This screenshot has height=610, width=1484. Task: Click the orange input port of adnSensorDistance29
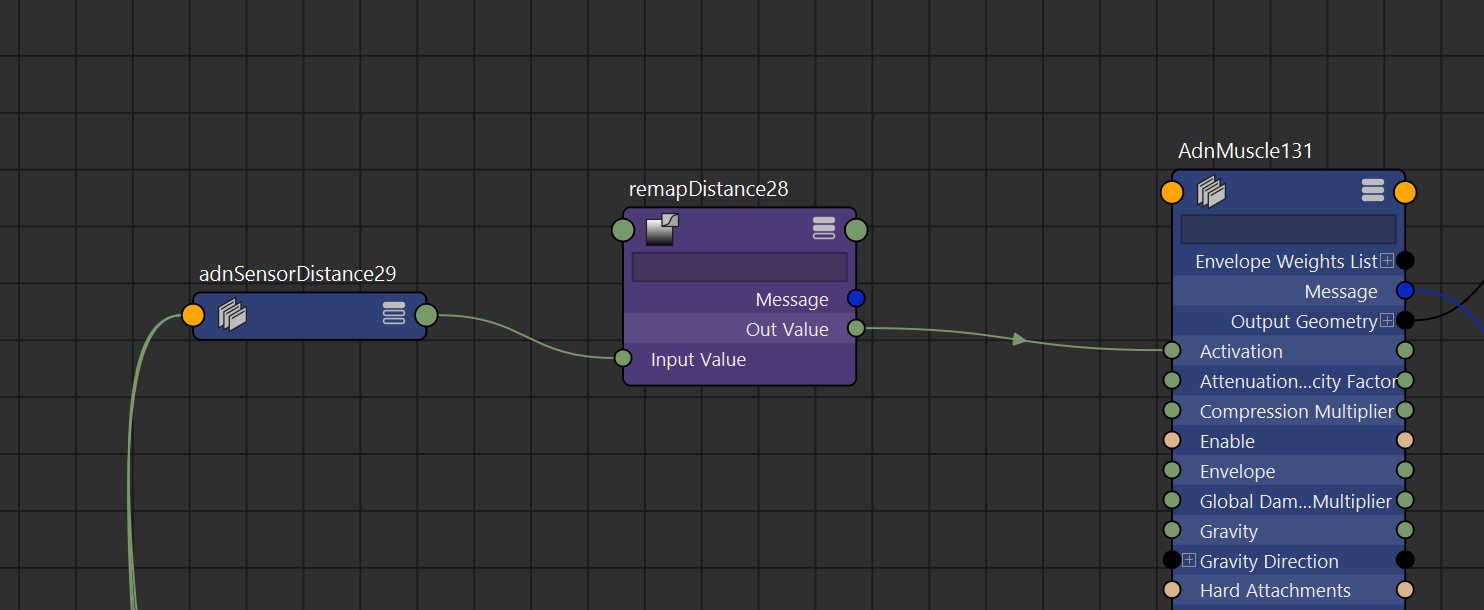(193, 315)
